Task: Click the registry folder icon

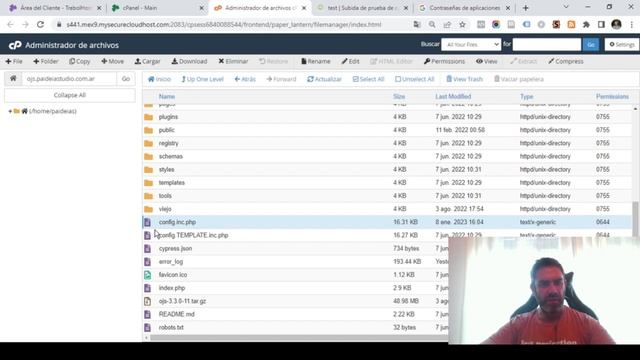Action: [x=149, y=143]
